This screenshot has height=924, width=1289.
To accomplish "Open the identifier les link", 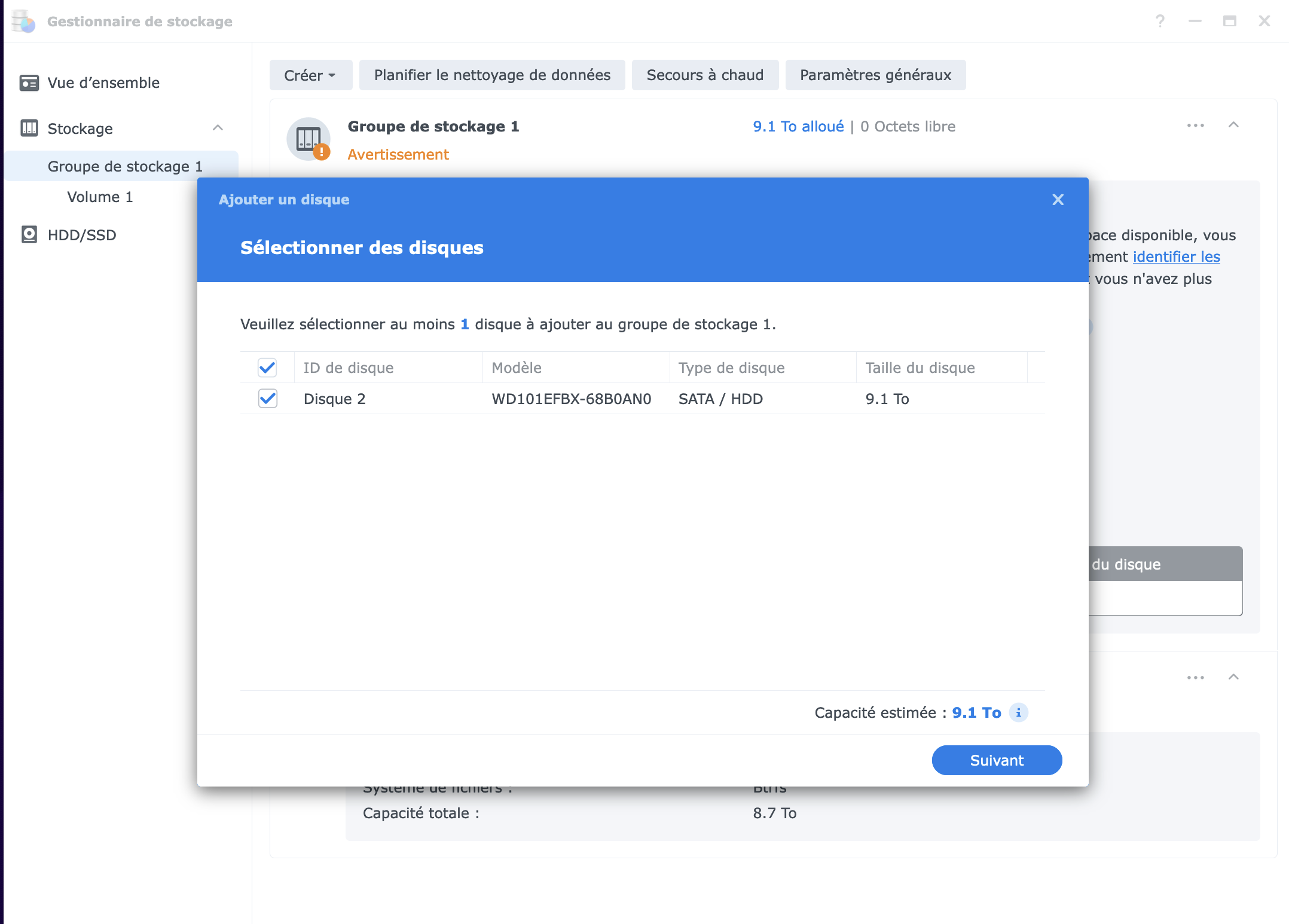I will pyautogui.click(x=1176, y=256).
